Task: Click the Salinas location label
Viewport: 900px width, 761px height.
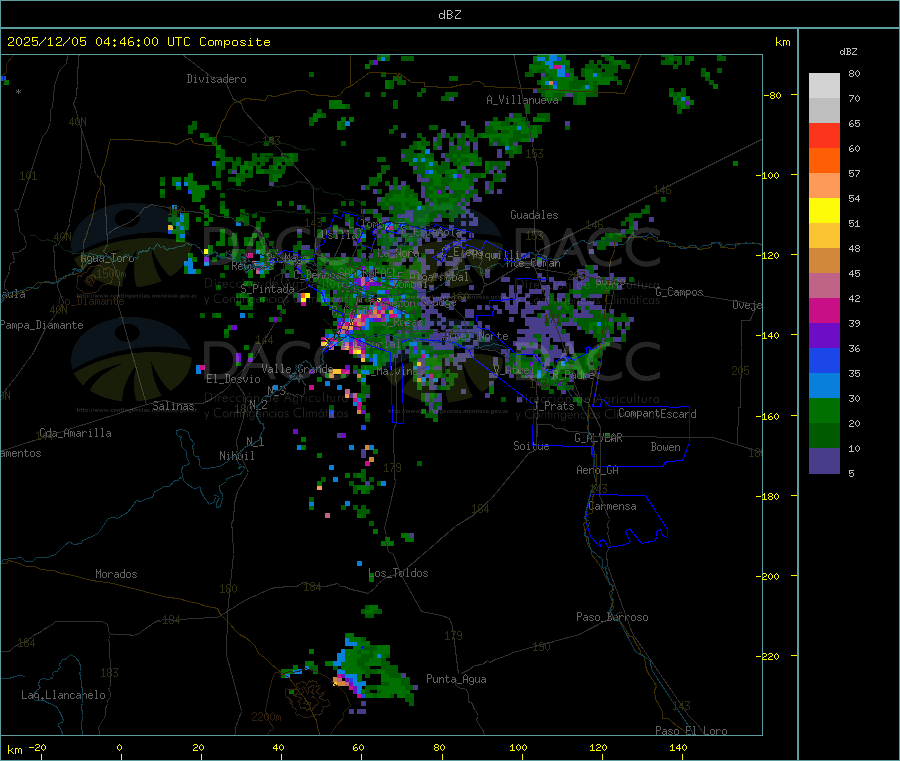Action: tap(173, 406)
